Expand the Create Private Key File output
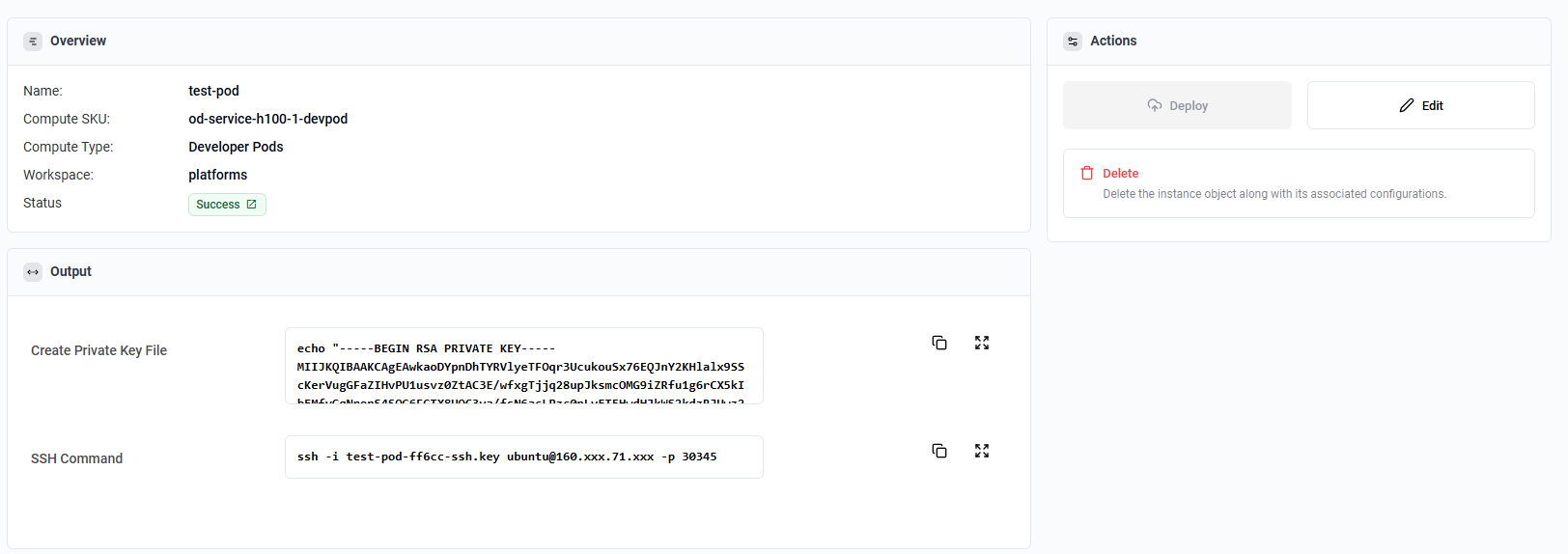Image resolution: width=1568 pixels, height=554 pixels. (982, 343)
